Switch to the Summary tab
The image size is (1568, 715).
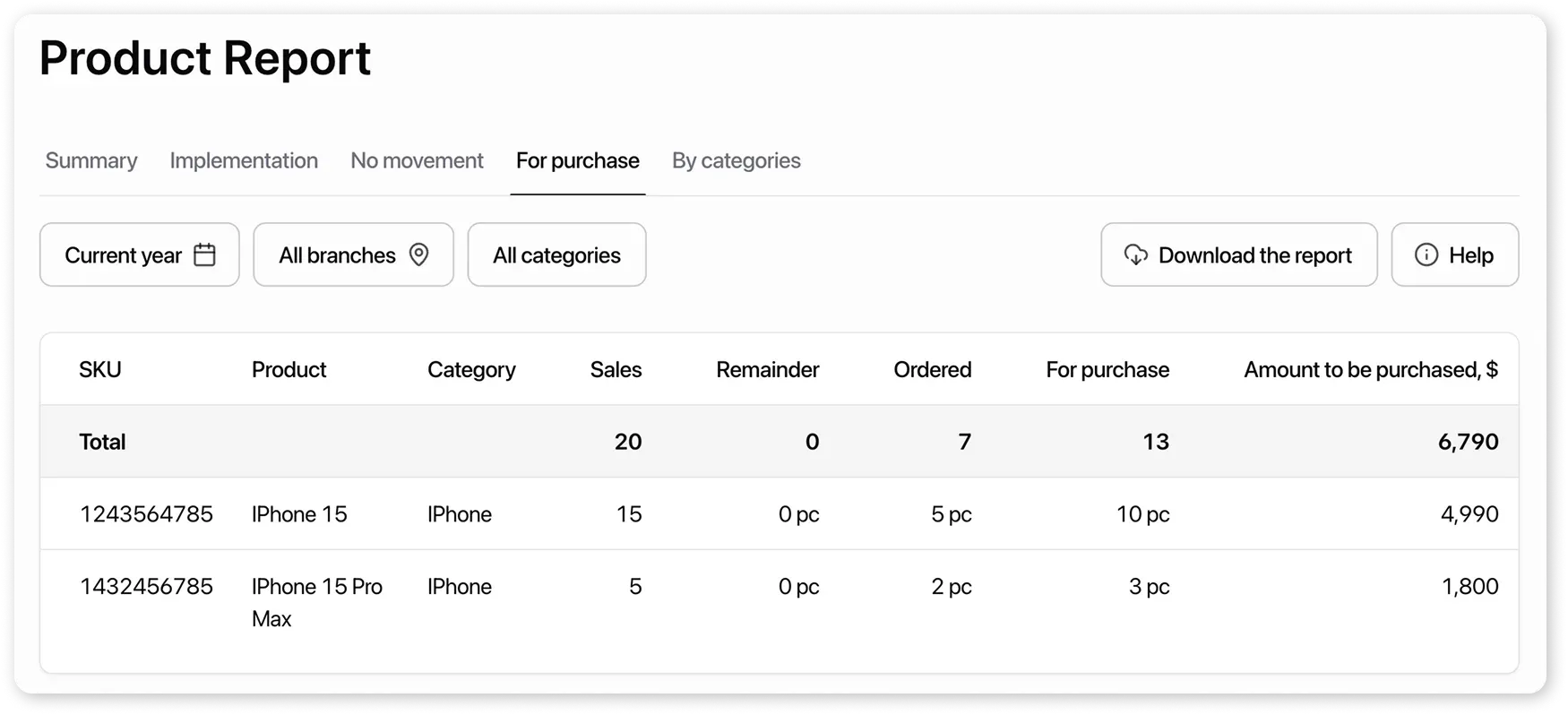[x=90, y=160]
